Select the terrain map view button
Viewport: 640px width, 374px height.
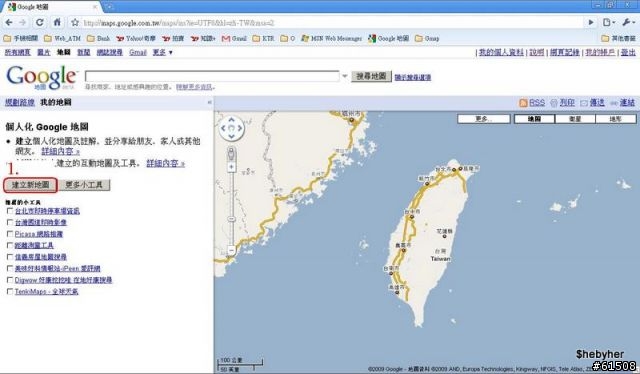pos(616,119)
